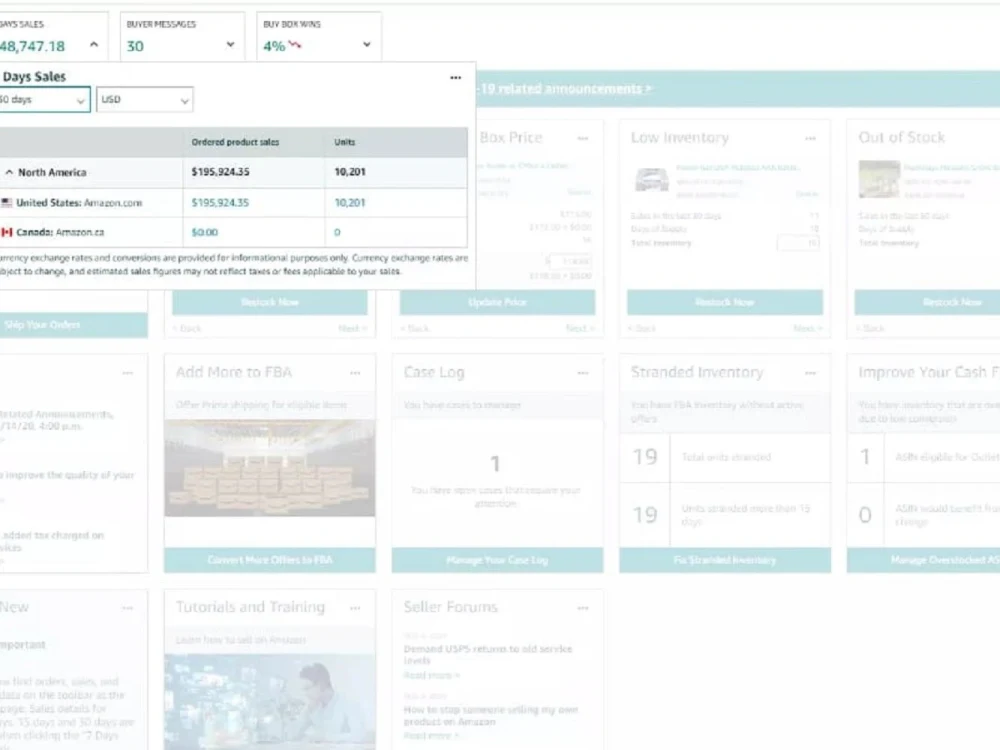Click Fix Stranded Inventory button
This screenshot has width=1000, height=750.
(x=725, y=560)
